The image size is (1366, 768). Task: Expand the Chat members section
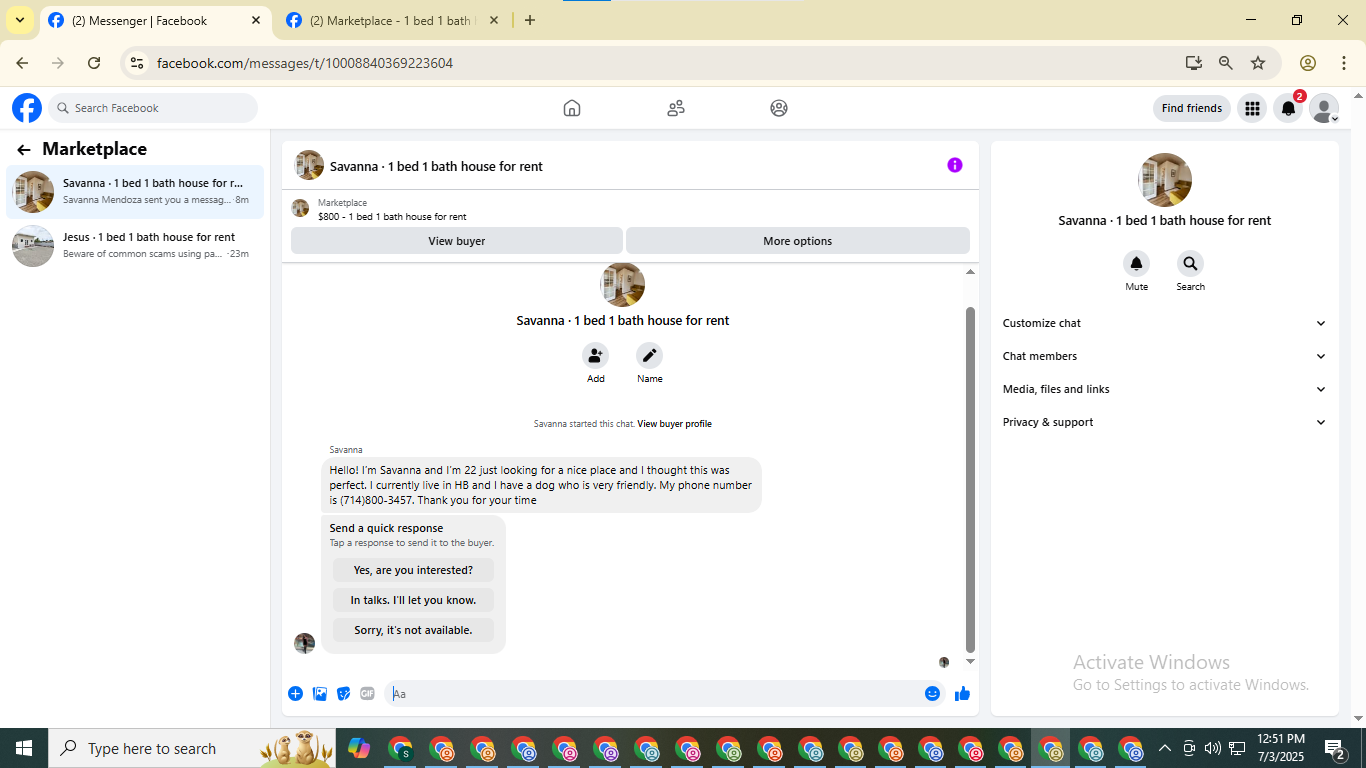coord(1165,356)
